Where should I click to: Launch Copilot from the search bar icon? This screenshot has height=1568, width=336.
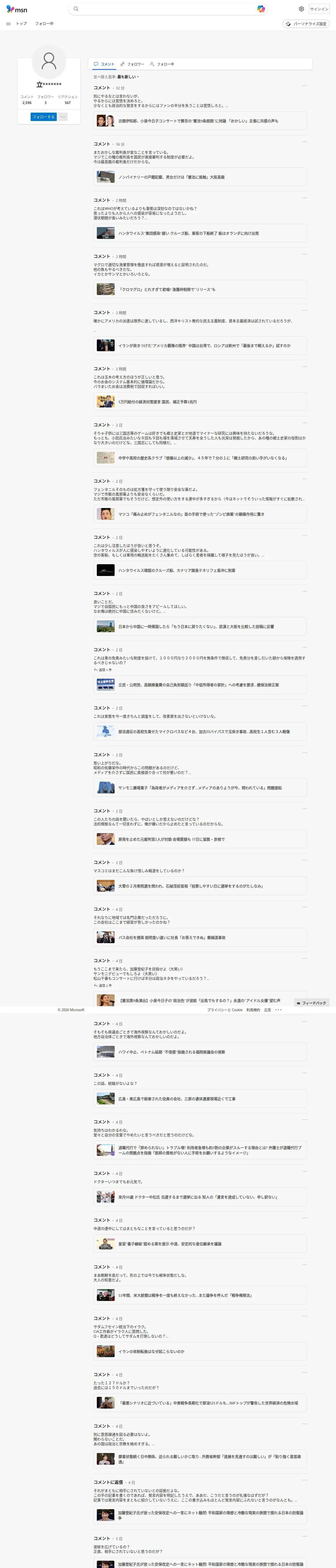(261, 9)
